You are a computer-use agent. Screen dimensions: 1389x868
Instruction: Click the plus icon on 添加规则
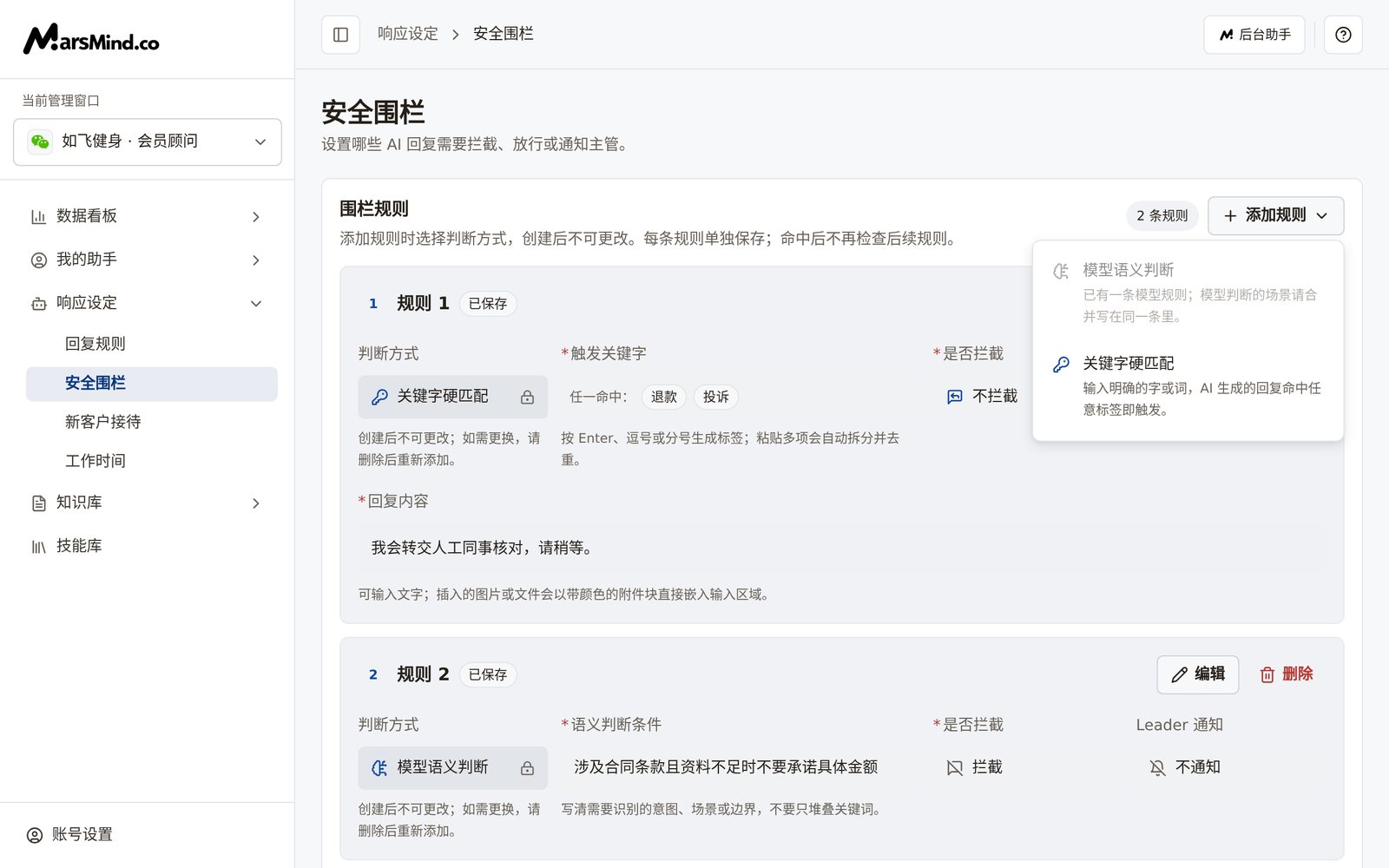1230,216
